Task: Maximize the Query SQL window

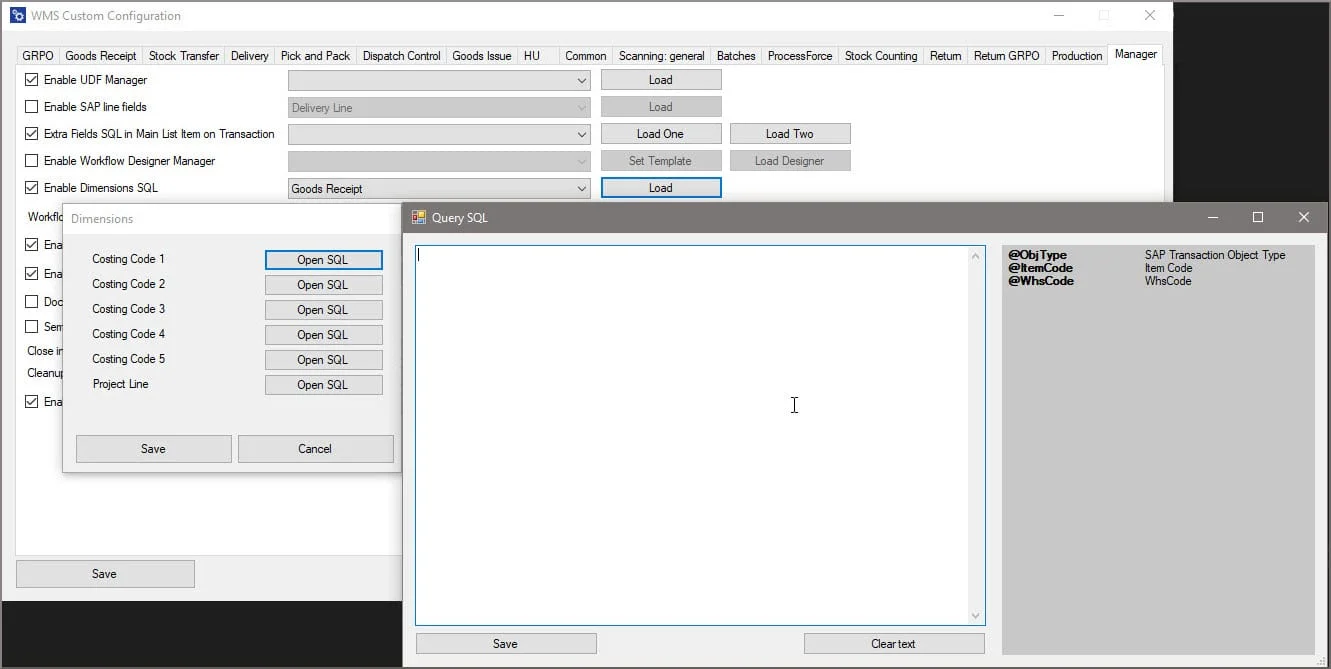Action: pos(1258,217)
